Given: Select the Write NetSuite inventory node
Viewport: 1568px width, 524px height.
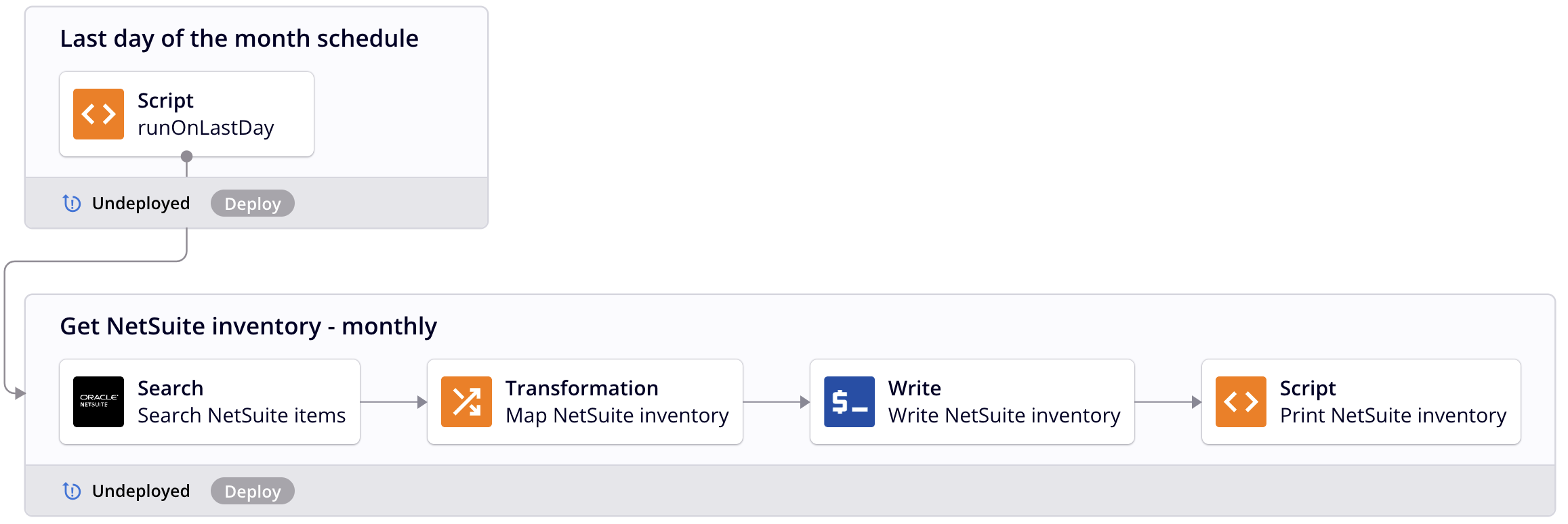Looking at the screenshot, I should (x=1003, y=401).
